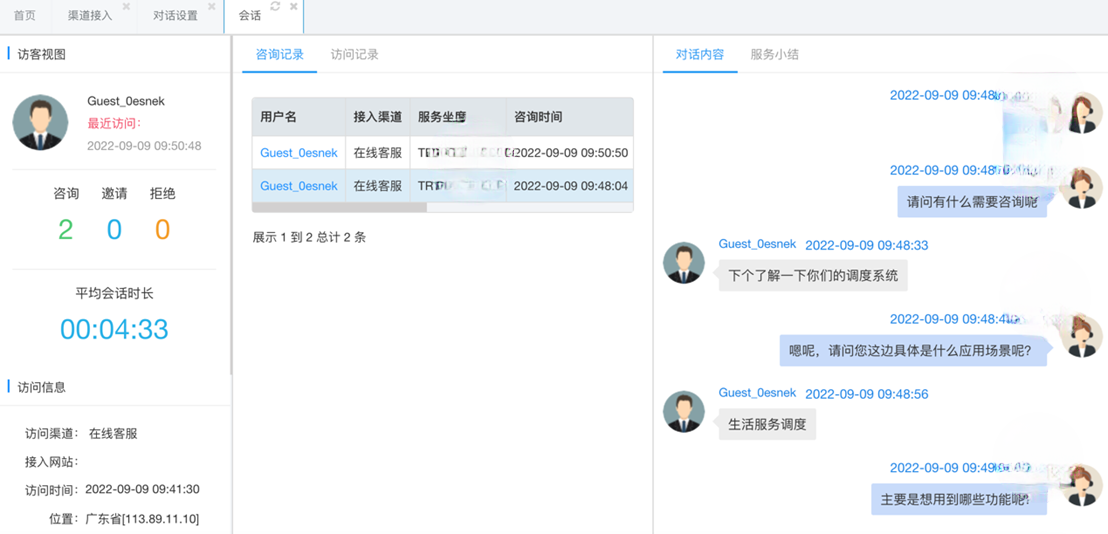
Task: Select the 对话内容 tab
Action: pos(699,55)
